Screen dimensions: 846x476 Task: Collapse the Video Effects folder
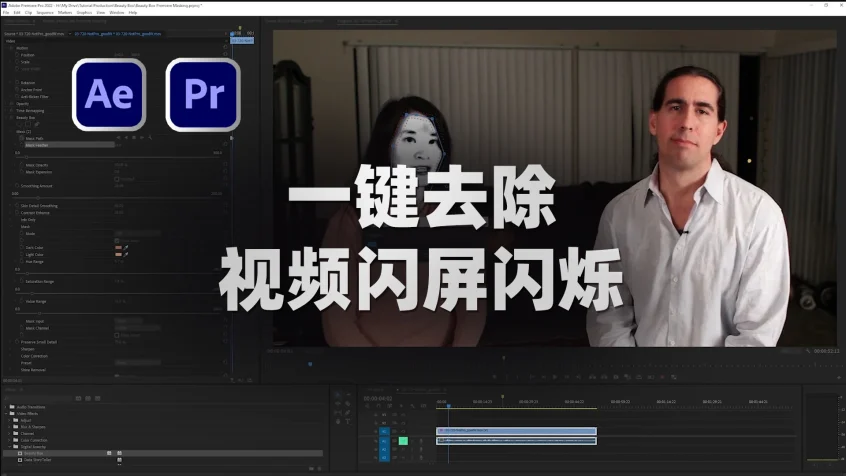(6, 413)
